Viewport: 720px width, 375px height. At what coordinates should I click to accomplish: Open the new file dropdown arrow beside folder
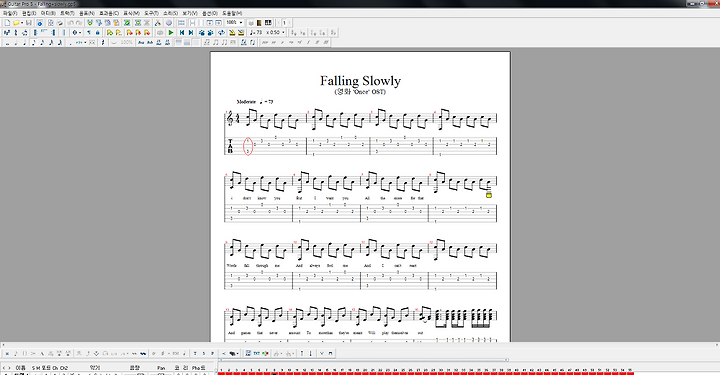pos(22,22)
